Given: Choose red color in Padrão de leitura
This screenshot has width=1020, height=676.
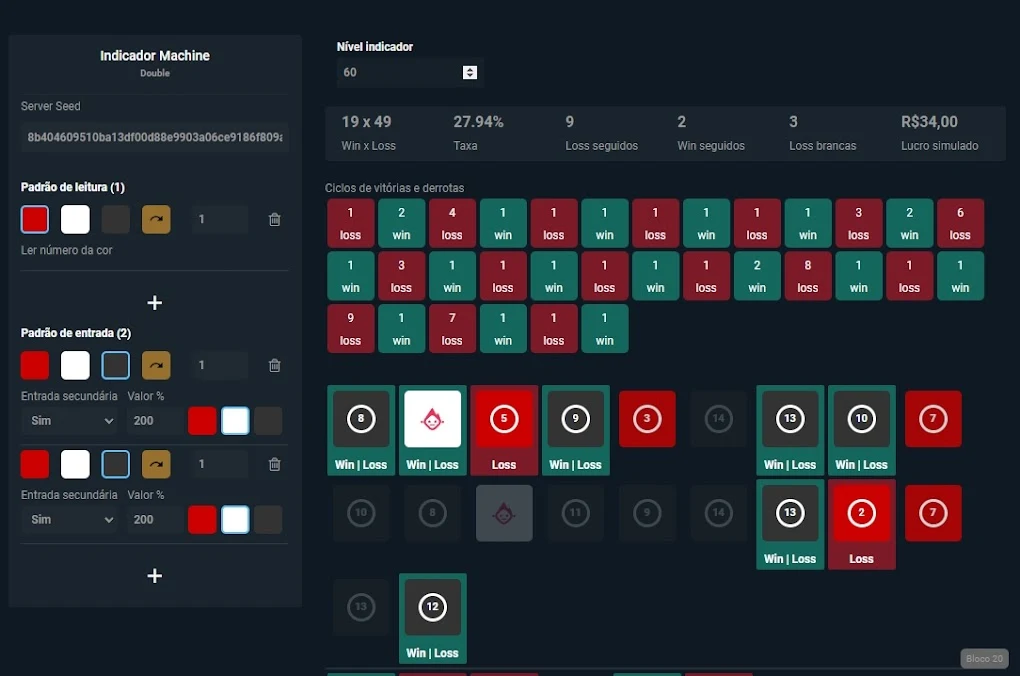Looking at the screenshot, I should click(35, 219).
